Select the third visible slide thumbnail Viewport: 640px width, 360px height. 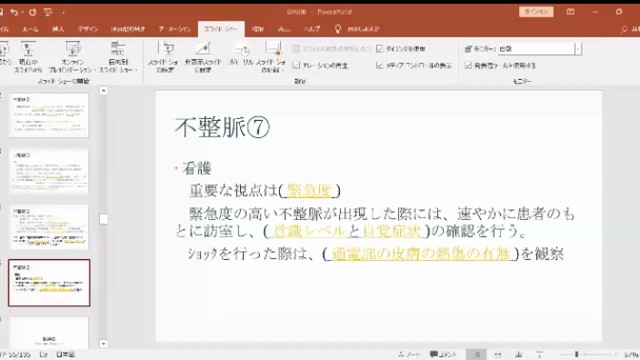click(x=49, y=227)
